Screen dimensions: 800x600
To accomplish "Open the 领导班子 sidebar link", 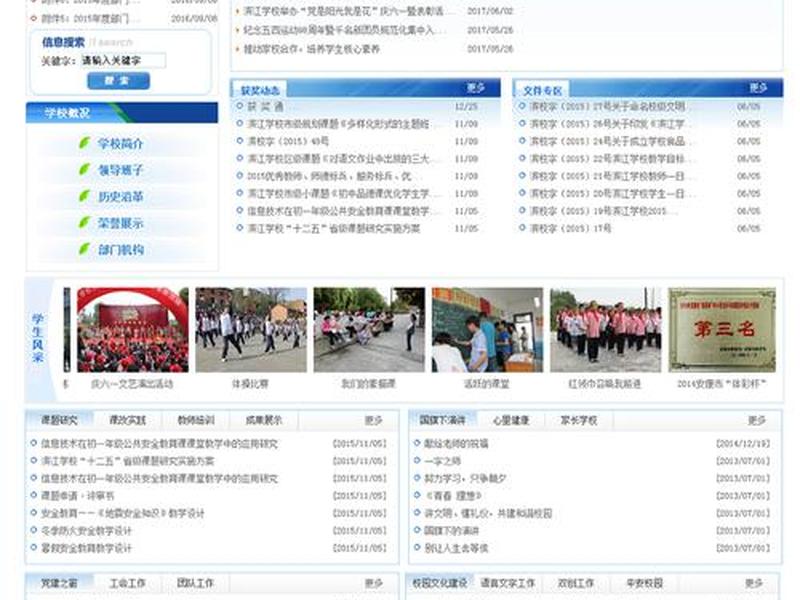I will pyautogui.click(x=120, y=170).
